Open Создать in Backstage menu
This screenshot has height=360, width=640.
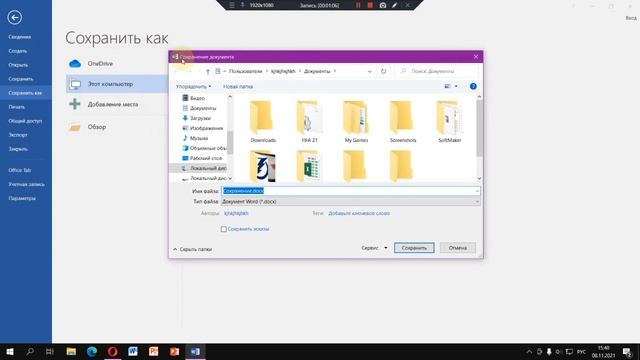[x=18, y=51]
